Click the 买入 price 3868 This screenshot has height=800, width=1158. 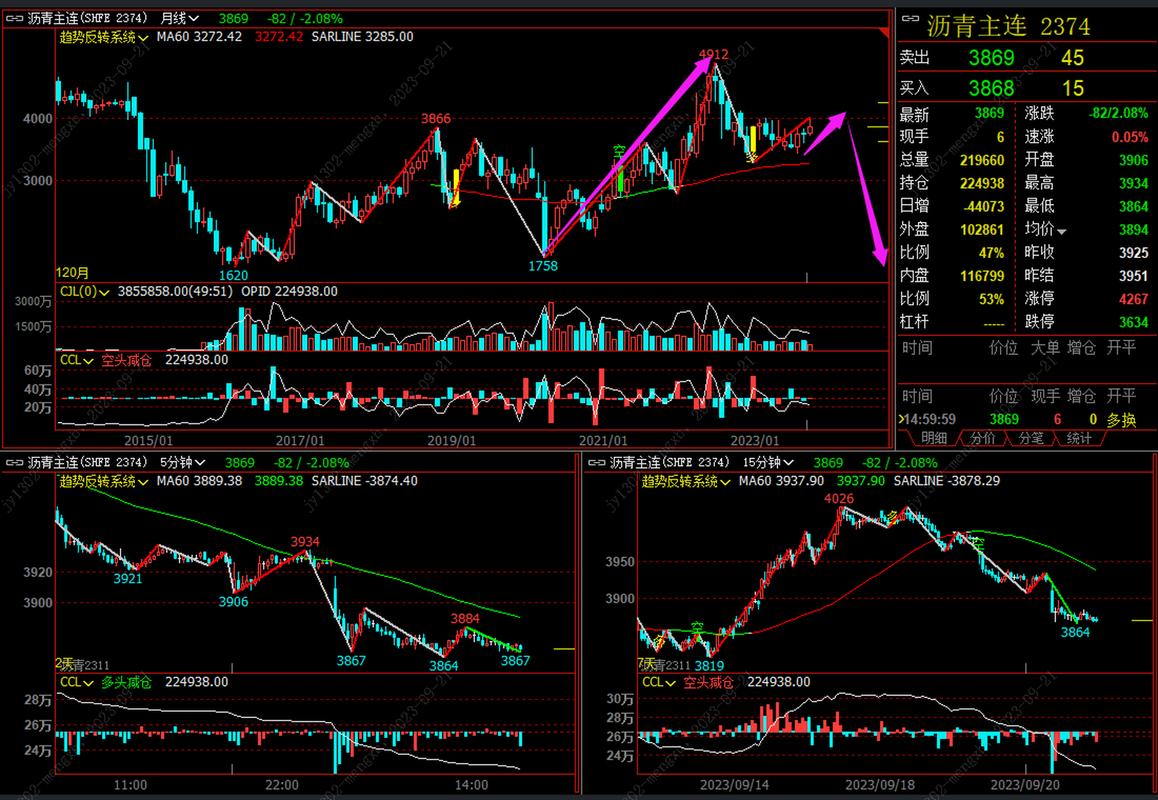[990, 89]
